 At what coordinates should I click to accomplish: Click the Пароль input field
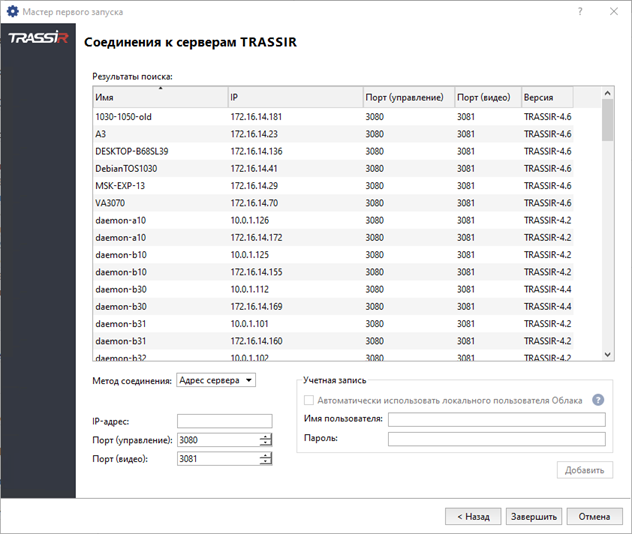pyautogui.click(x=496, y=438)
